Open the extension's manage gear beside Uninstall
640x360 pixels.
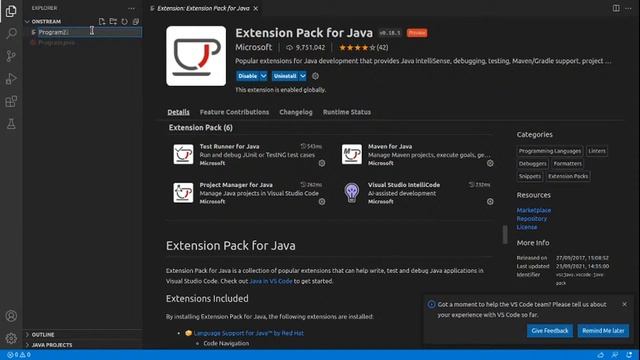(x=315, y=76)
